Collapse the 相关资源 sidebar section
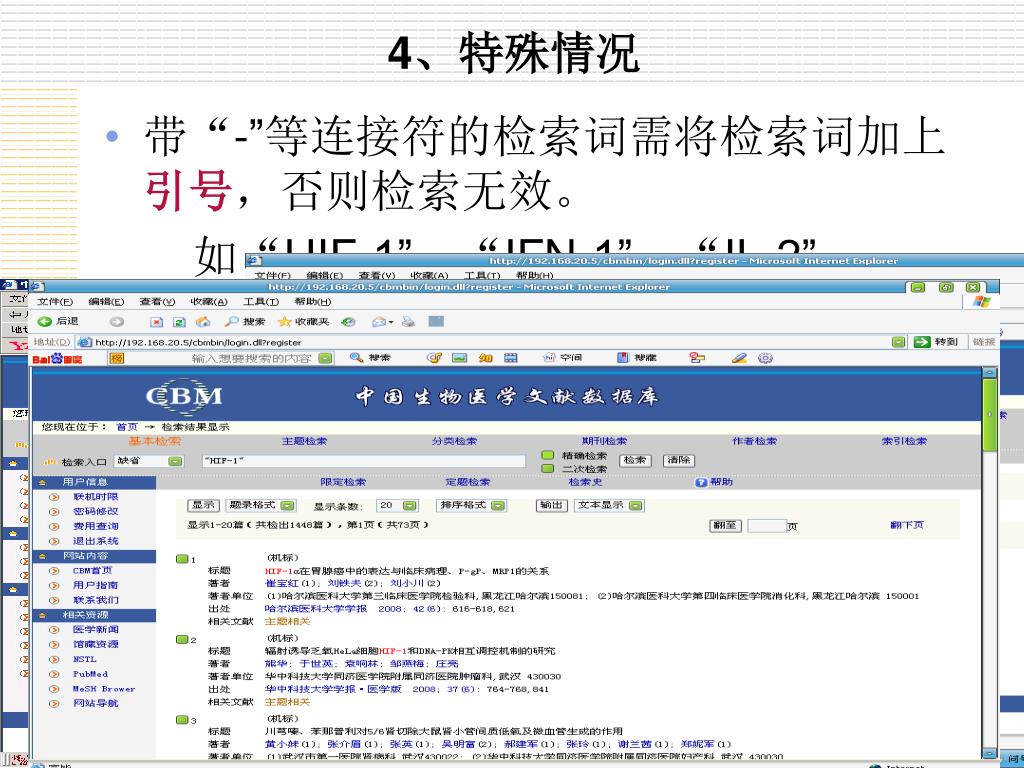 point(43,615)
